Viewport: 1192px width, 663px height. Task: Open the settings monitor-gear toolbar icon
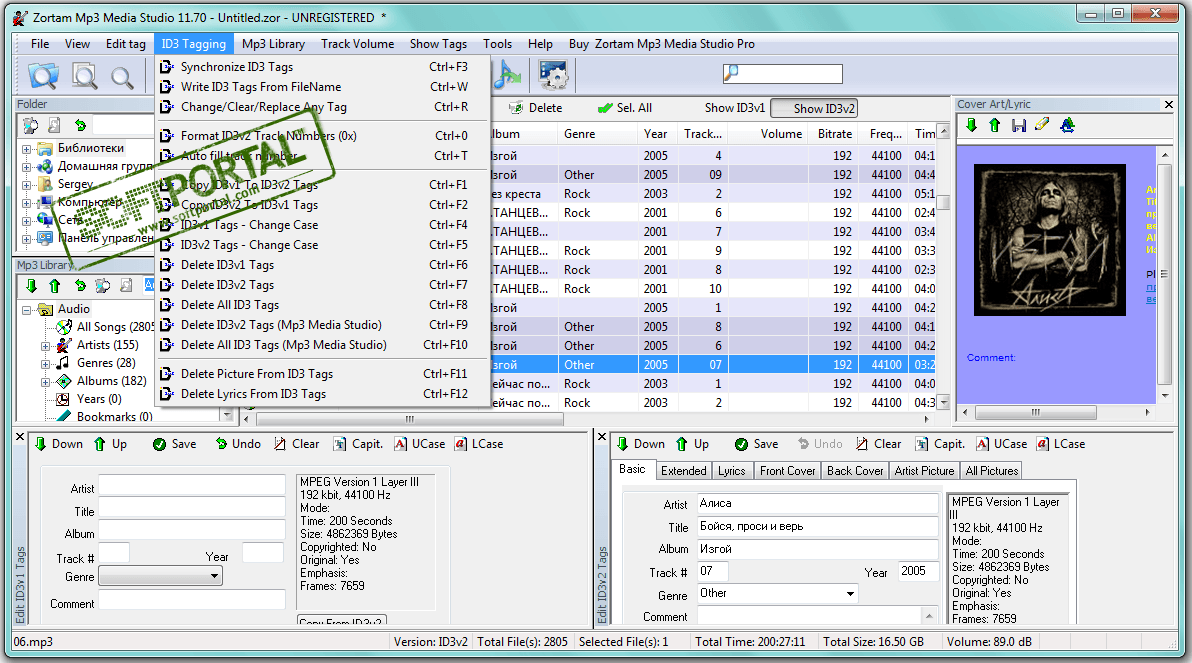553,75
